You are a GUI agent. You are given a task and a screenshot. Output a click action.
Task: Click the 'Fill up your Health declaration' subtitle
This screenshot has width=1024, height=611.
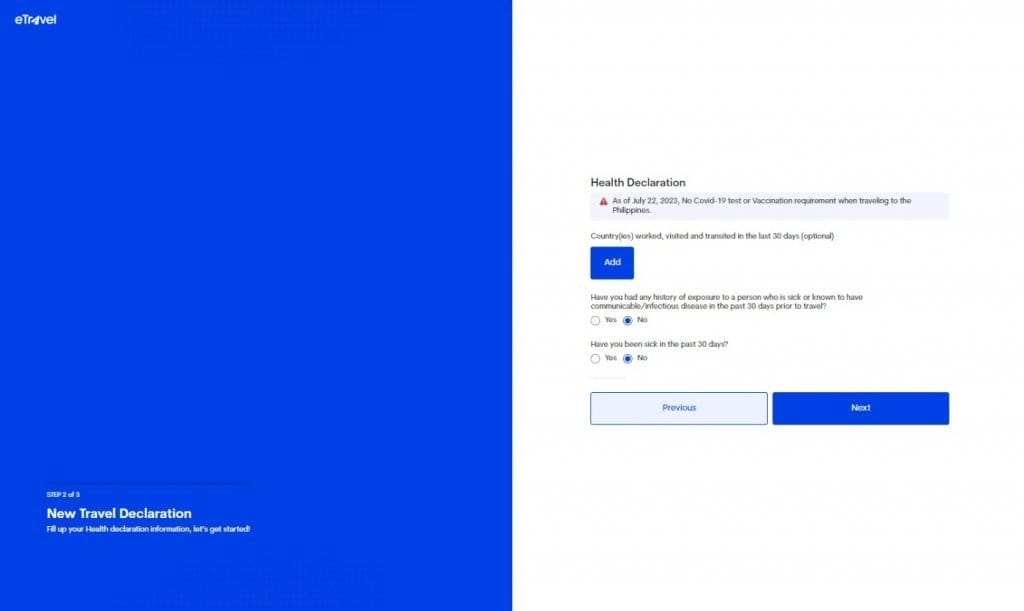(x=148, y=529)
